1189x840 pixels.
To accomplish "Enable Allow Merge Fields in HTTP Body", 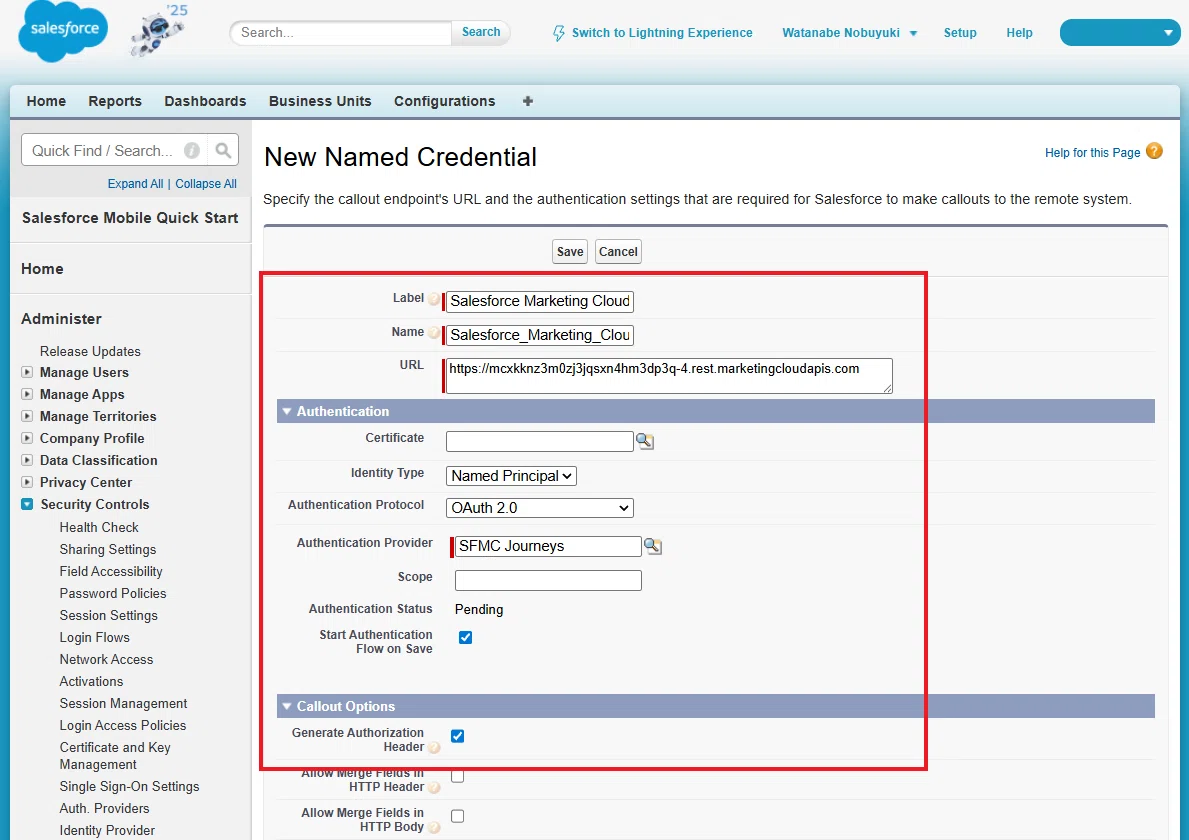I will [x=457, y=816].
